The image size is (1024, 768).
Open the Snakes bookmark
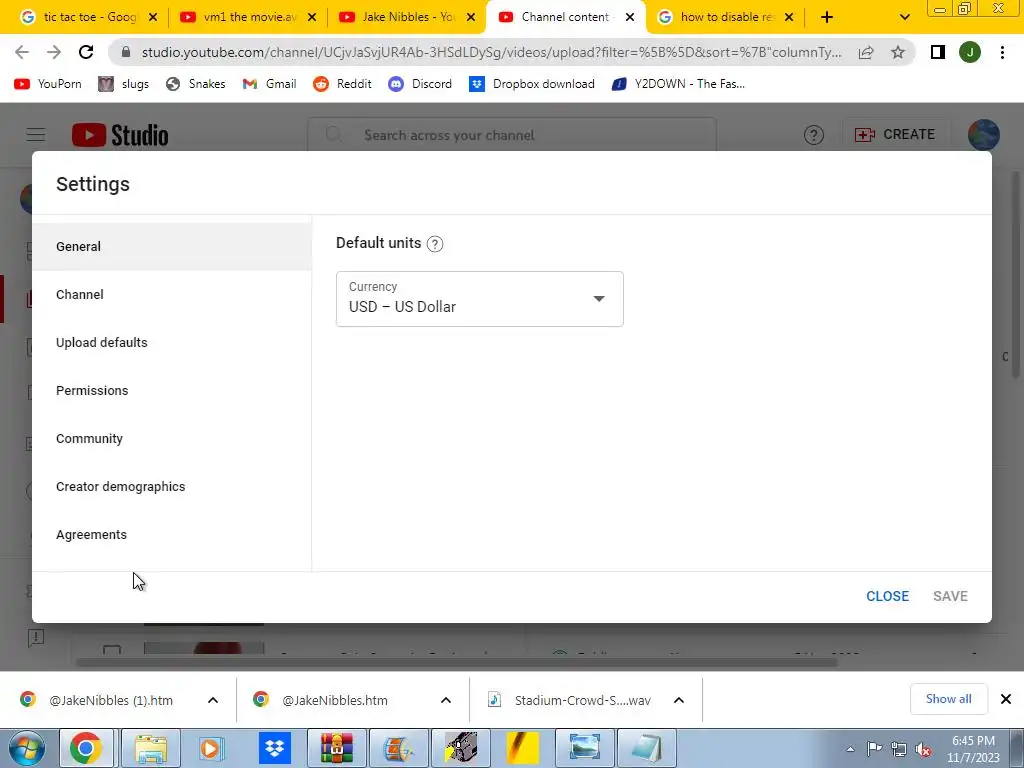click(196, 84)
